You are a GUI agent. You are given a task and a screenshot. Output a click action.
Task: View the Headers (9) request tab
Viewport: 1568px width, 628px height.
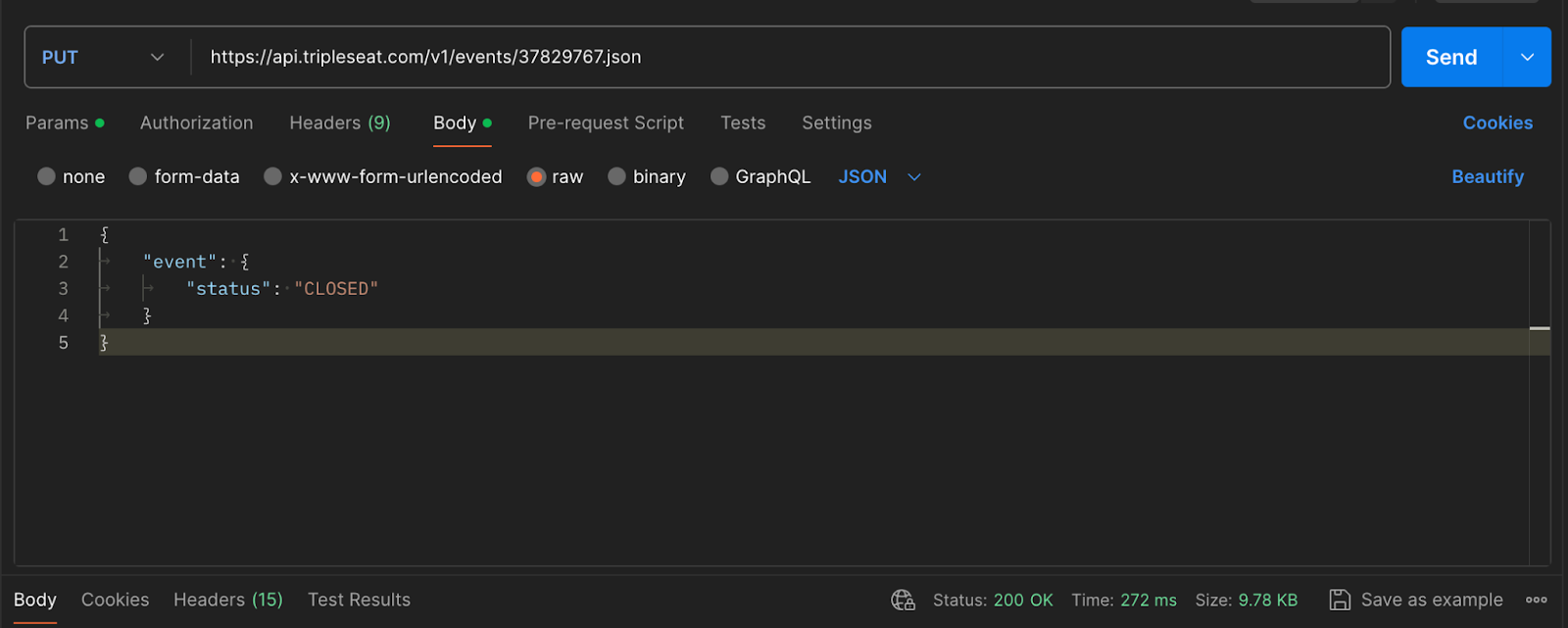pyautogui.click(x=339, y=122)
